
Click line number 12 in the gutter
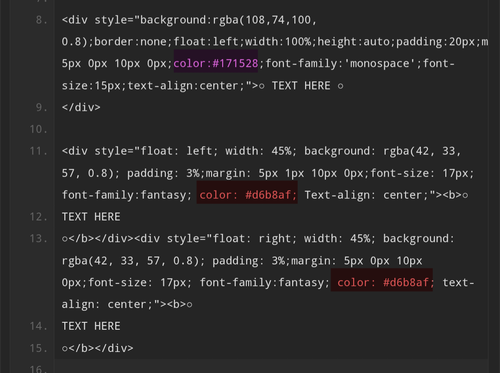(38, 217)
